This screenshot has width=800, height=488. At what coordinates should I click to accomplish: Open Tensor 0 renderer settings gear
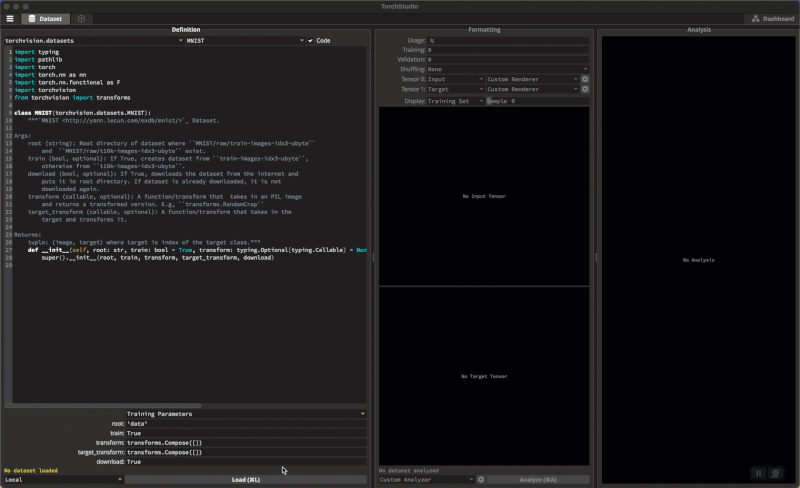pyautogui.click(x=585, y=79)
